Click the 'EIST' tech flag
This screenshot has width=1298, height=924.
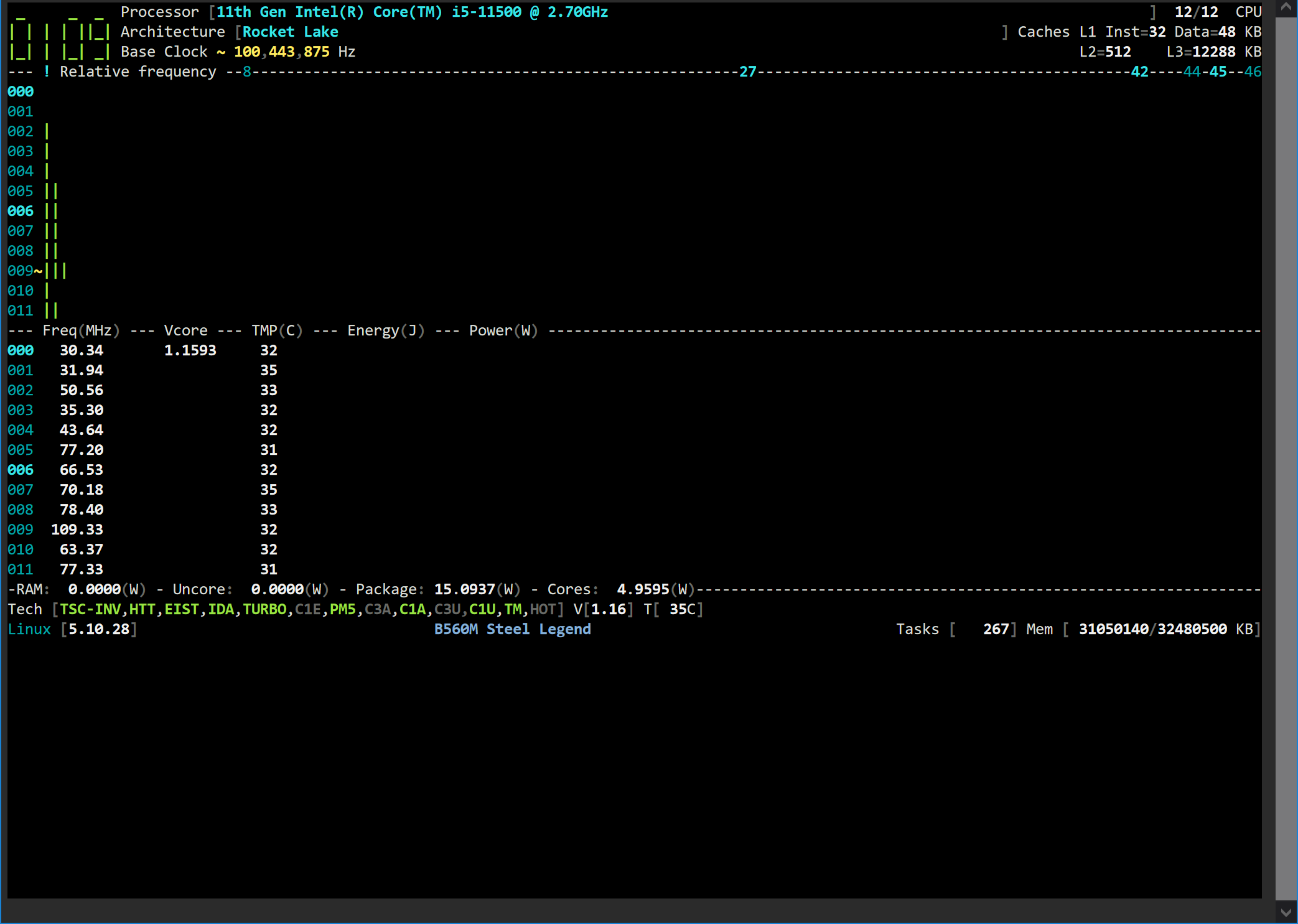tap(182, 609)
